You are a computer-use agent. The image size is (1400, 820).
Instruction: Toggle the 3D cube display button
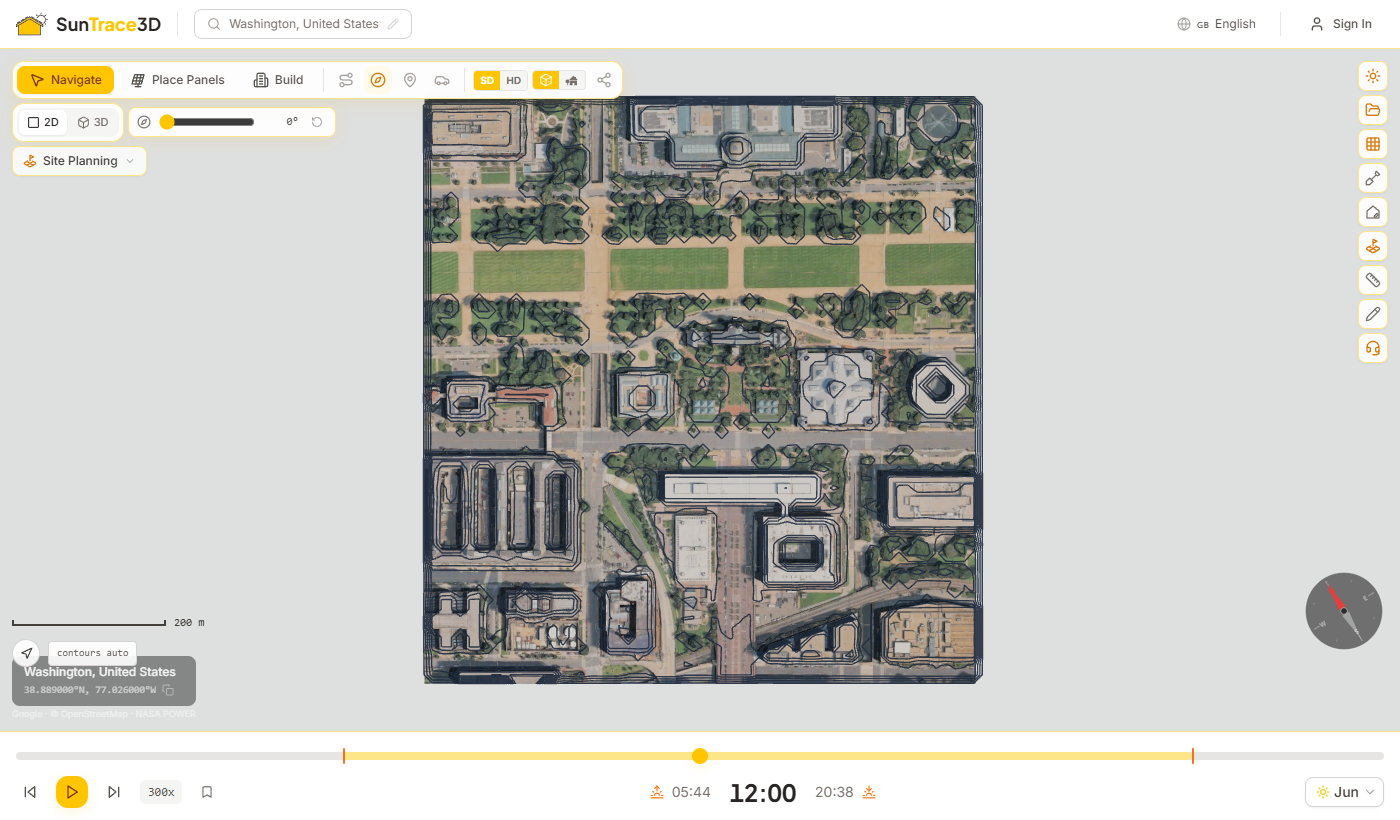click(x=546, y=80)
